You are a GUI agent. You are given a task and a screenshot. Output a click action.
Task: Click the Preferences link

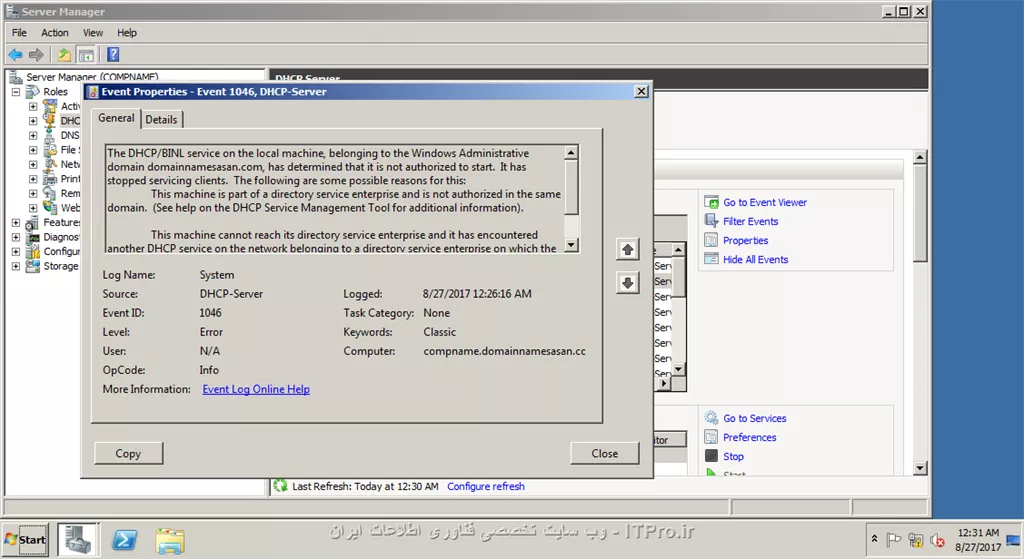[x=750, y=438]
